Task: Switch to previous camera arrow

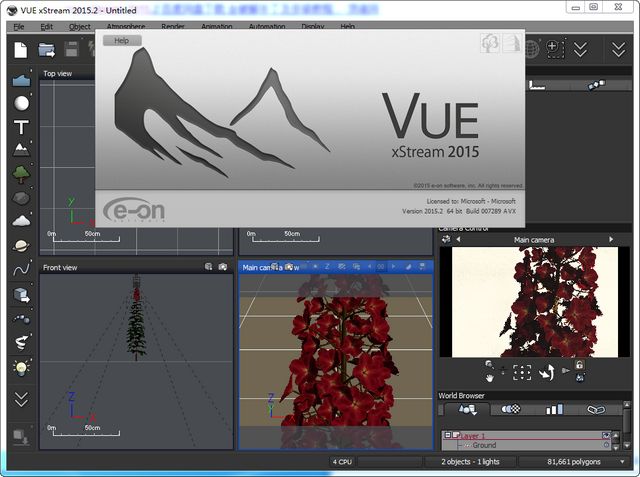Action: pos(458,239)
